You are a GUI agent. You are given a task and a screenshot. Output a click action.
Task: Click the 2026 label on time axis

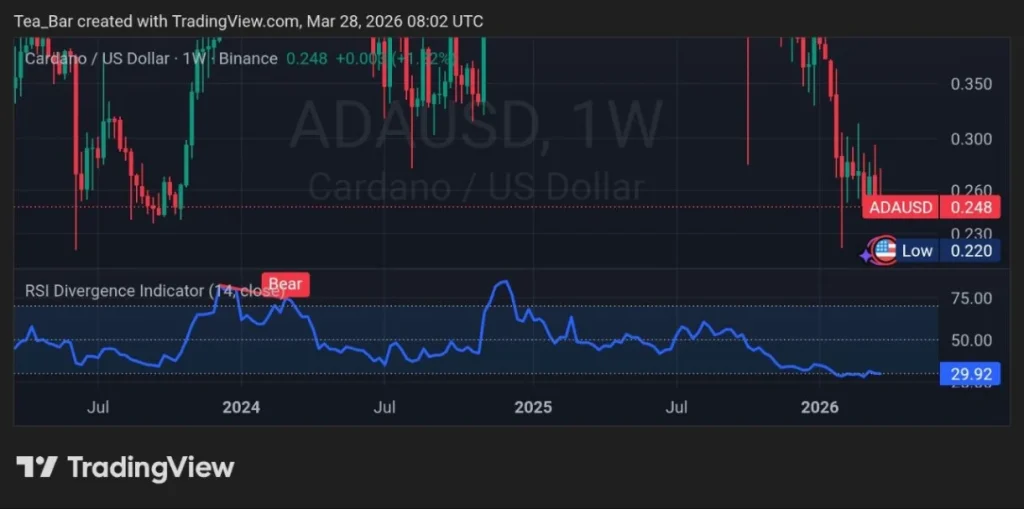820,408
